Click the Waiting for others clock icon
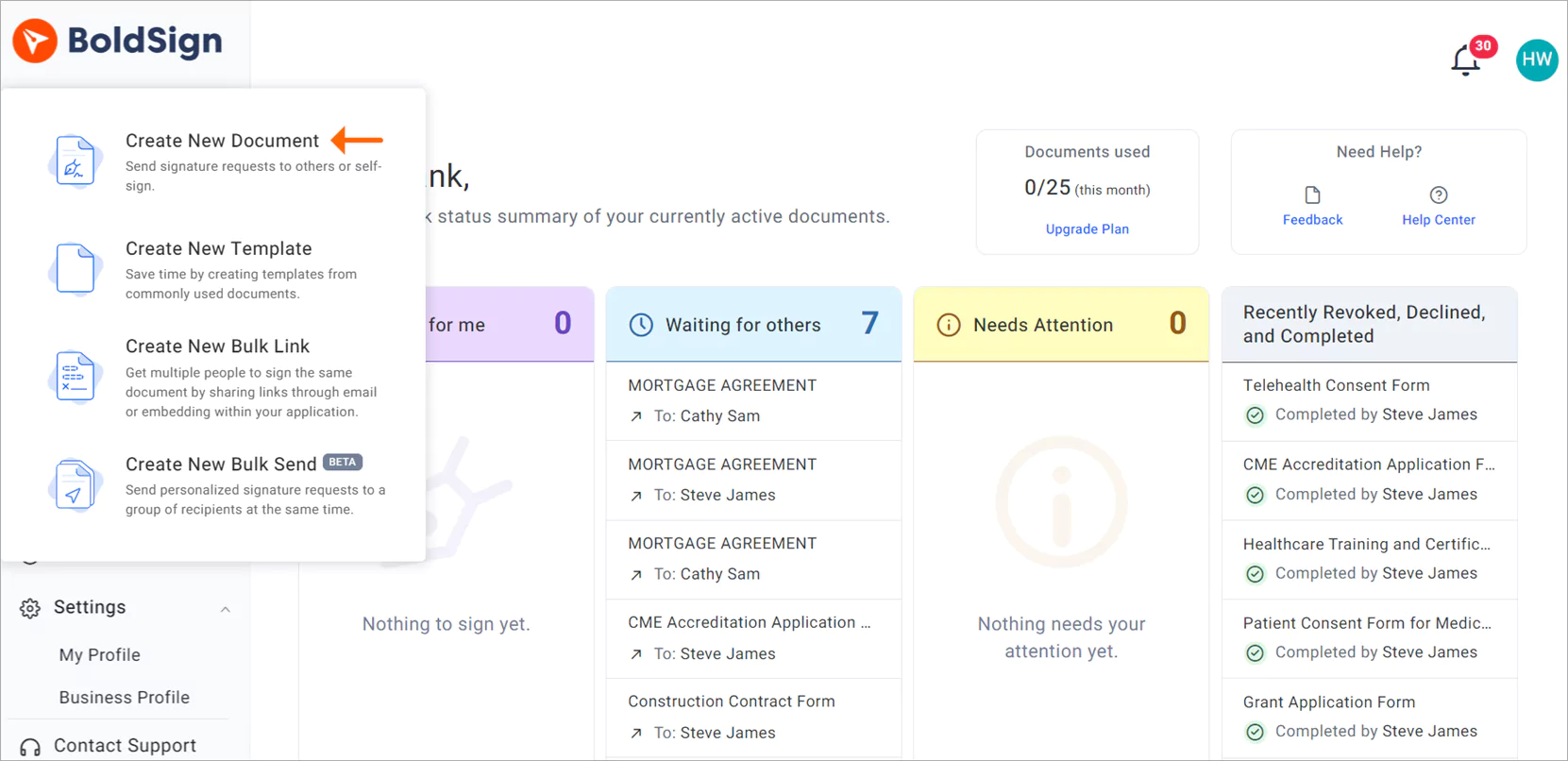1568x761 pixels. coord(641,325)
